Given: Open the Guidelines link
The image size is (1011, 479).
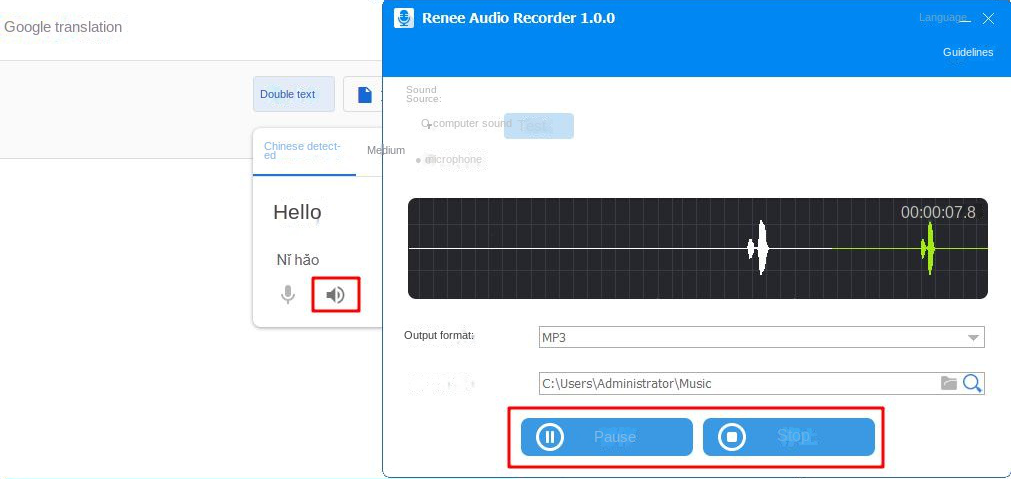Looking at the screenshot, I should click(x=967, y=52).
